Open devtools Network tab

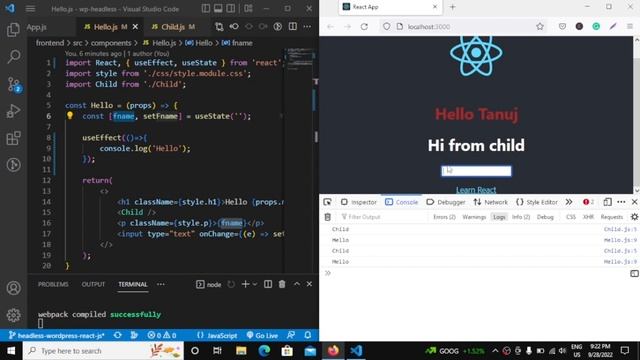pyautogui.click(x=491, y=202)
